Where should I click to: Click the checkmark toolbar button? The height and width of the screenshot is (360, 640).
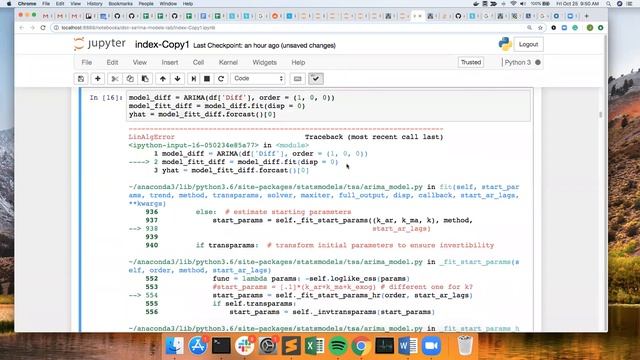[x=316, y=79]
